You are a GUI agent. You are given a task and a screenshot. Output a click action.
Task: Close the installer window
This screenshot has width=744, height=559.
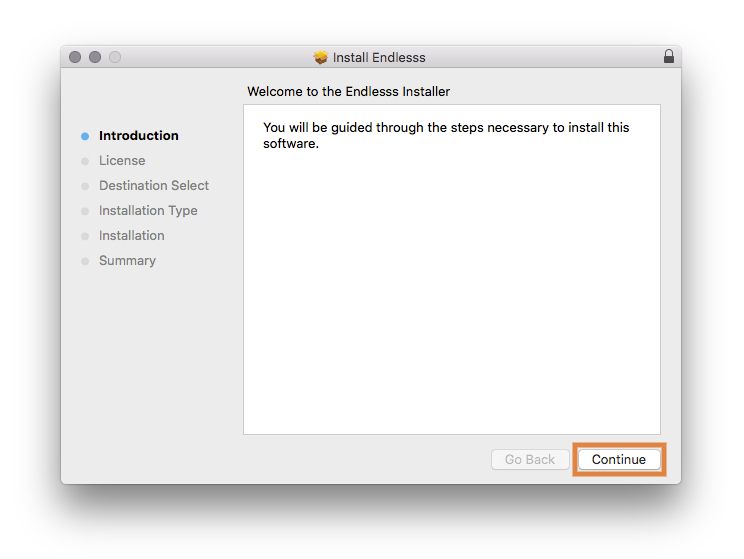point(75,57)
